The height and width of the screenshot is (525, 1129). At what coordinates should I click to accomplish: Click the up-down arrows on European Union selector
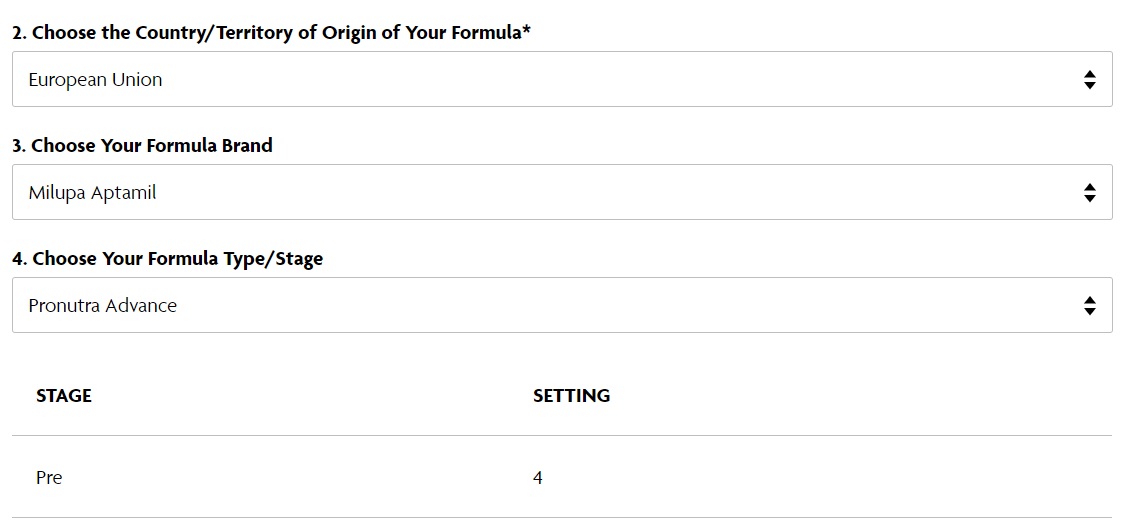pos(1089,80)
